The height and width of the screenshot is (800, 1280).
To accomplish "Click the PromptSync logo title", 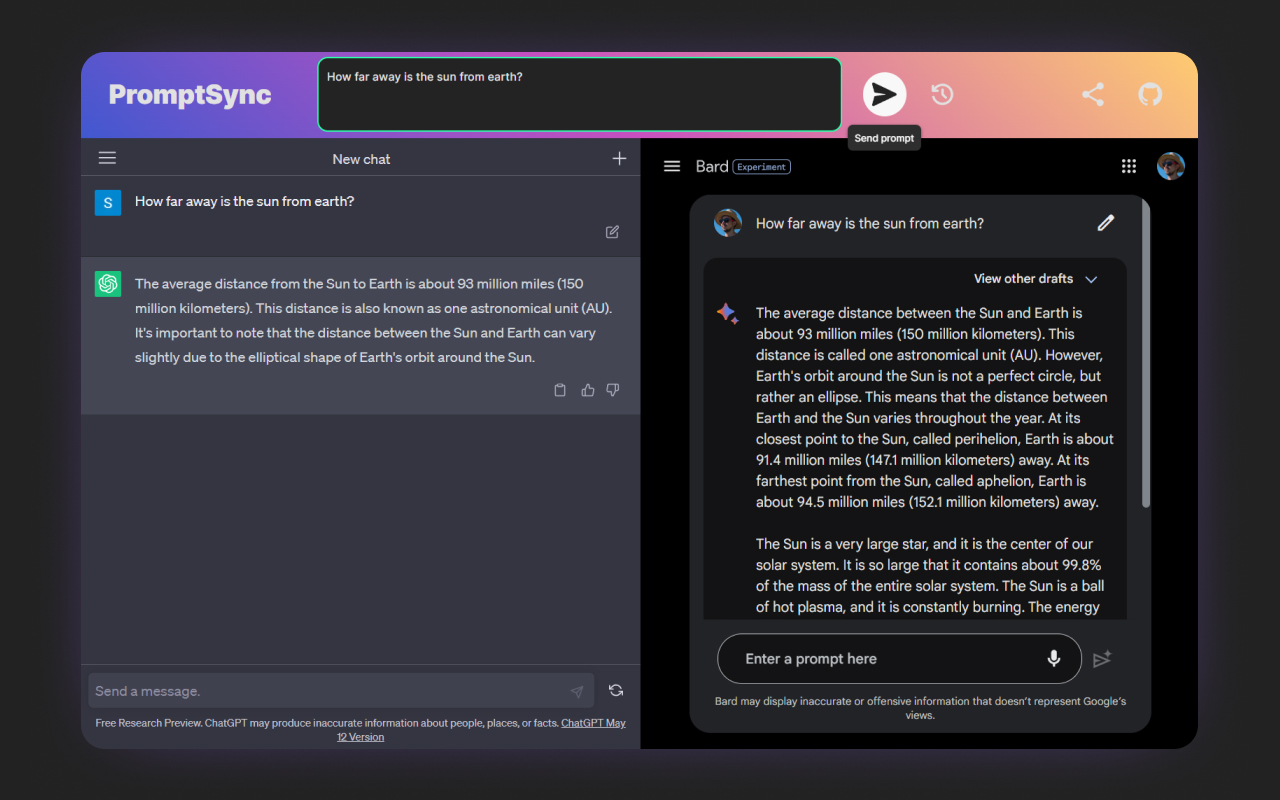I will (190, 95).
